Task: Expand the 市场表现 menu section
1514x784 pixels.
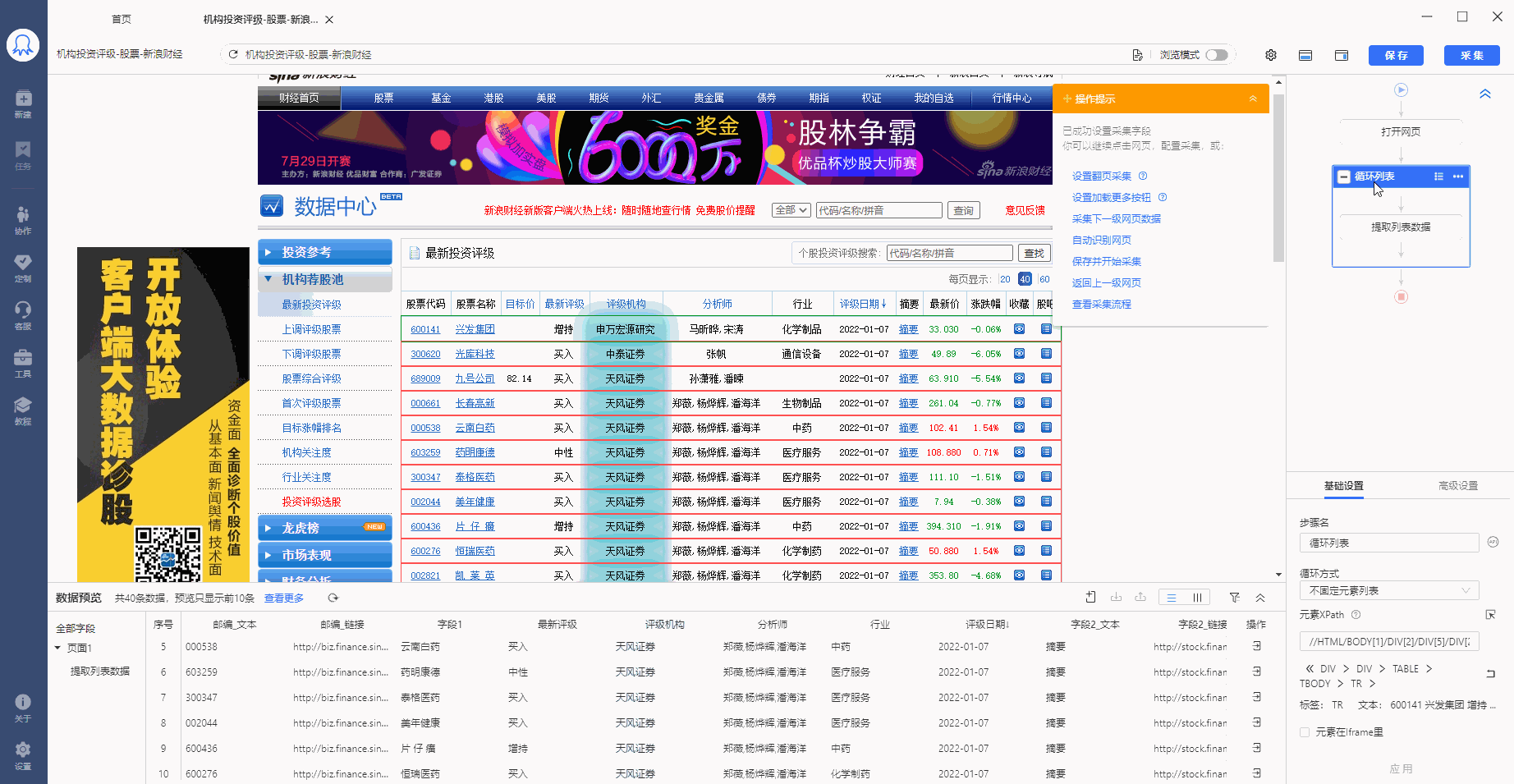Action: (325, 555)
